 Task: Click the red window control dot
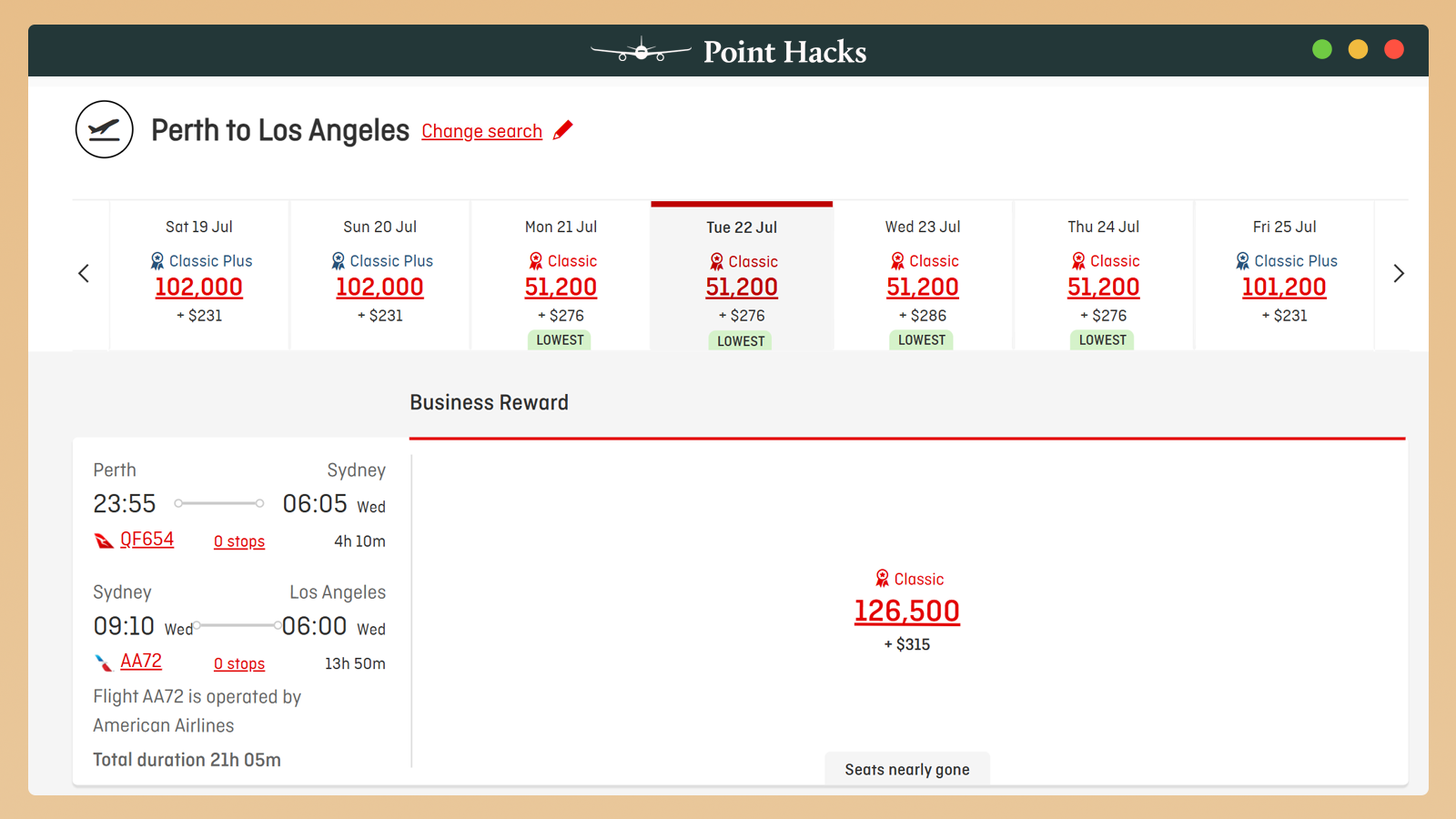click(x=1393, y=49)
